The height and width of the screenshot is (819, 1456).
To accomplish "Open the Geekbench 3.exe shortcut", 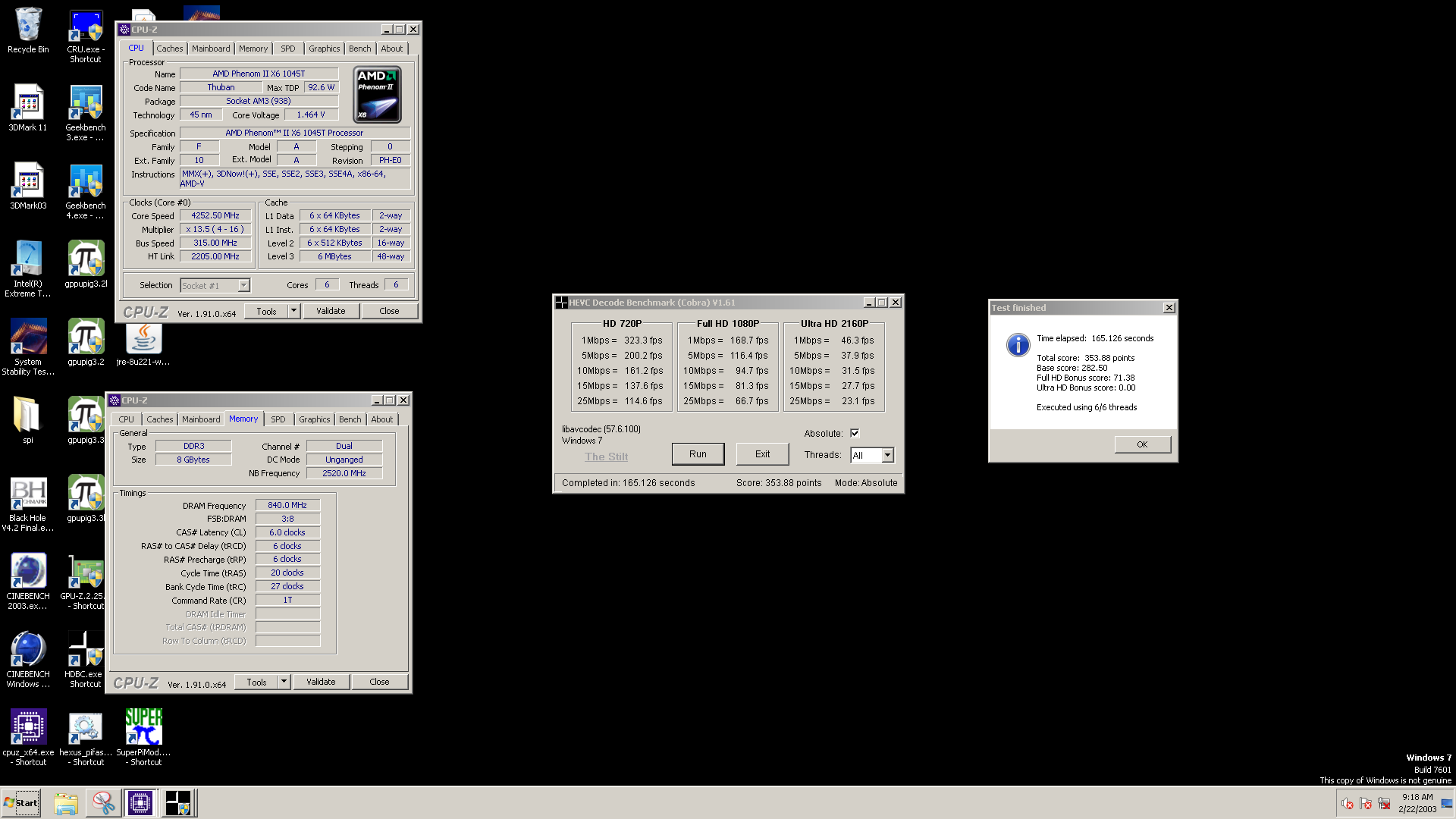I will 86,113.
